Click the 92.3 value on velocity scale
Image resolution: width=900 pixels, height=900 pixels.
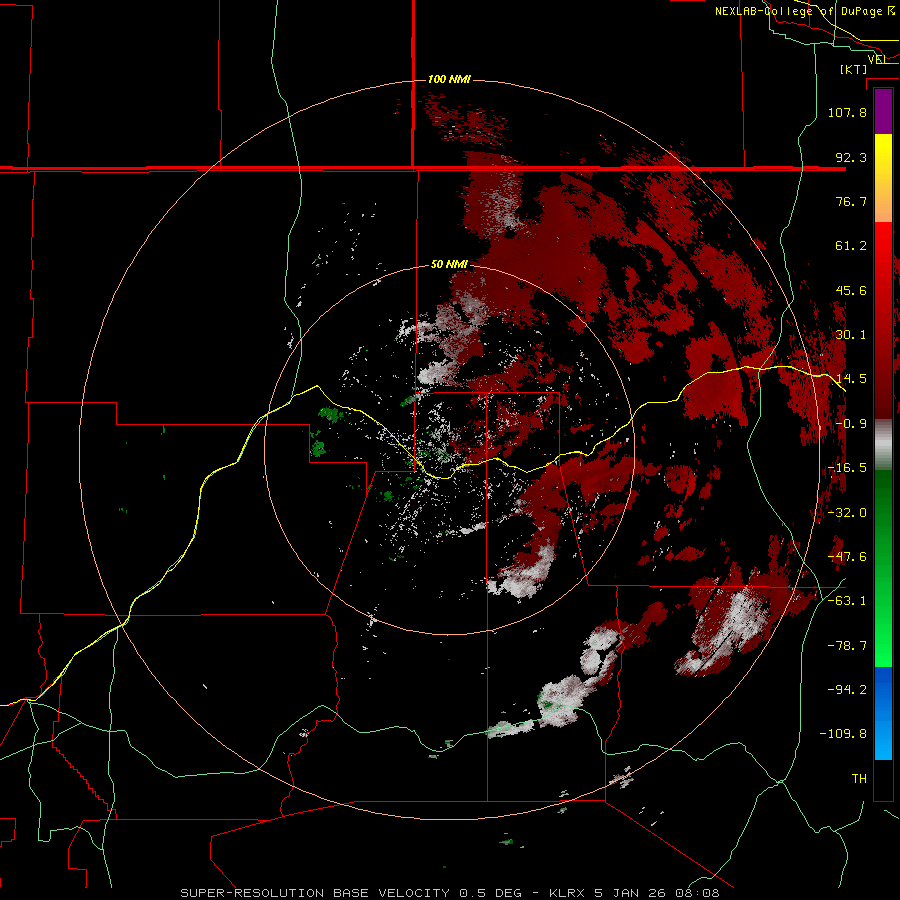click(851, 157)
